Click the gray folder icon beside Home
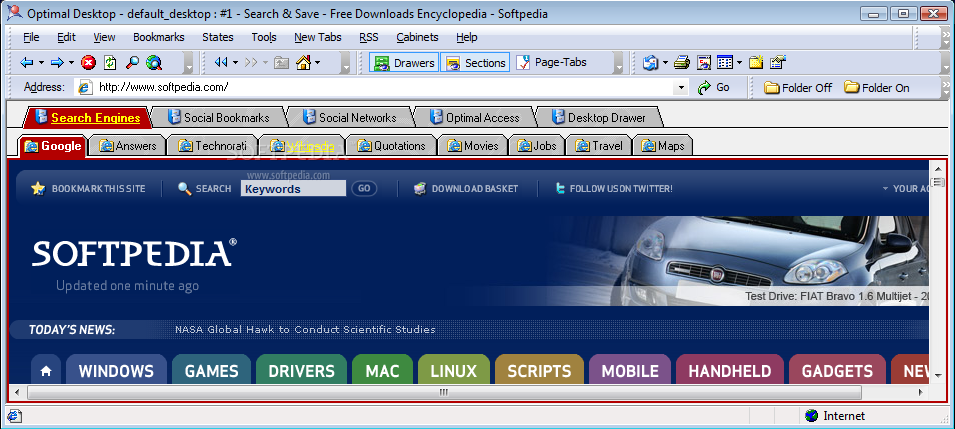 pos(281,62)
